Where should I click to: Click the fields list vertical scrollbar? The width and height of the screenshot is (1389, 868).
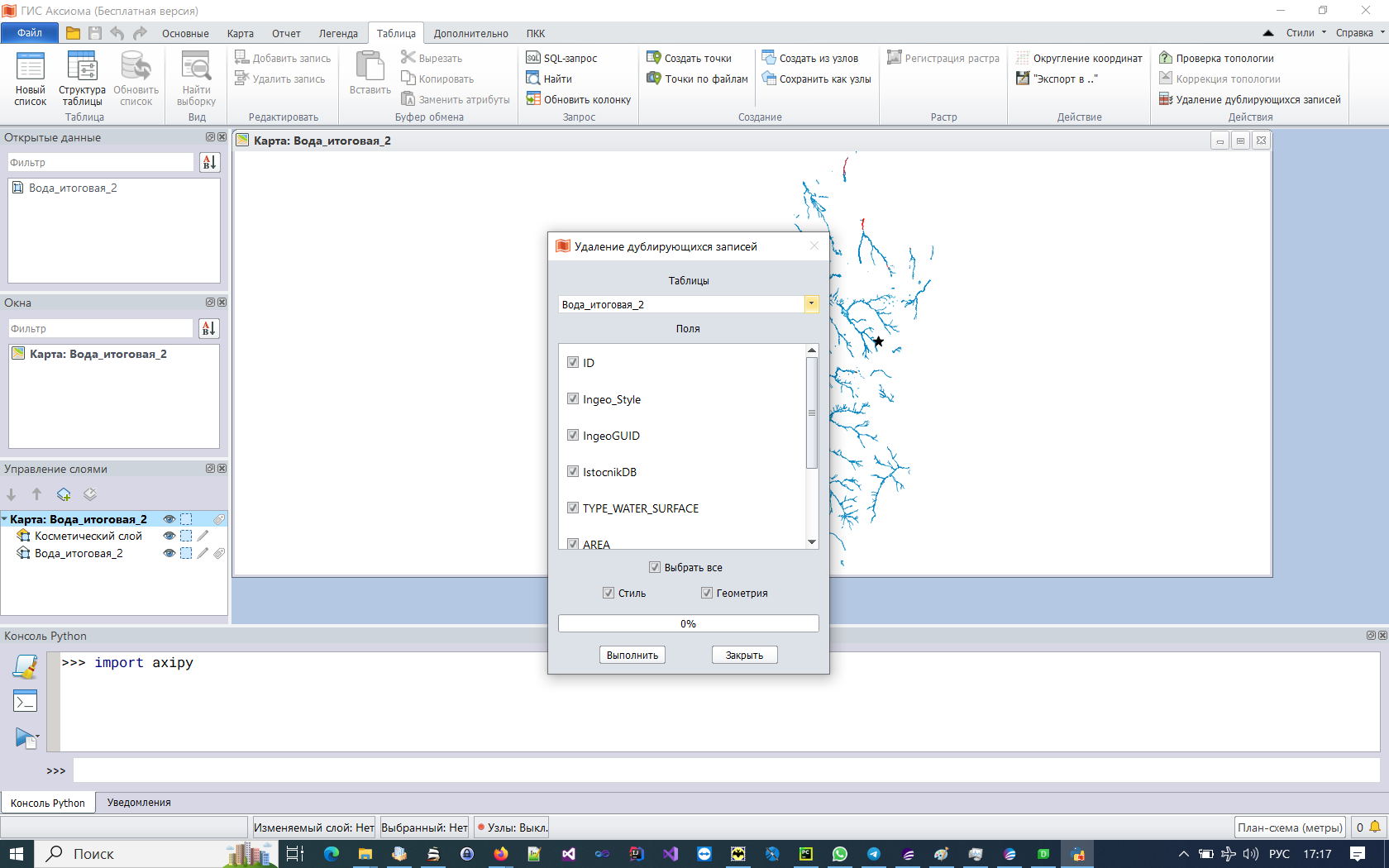click(x=812, y=413)
